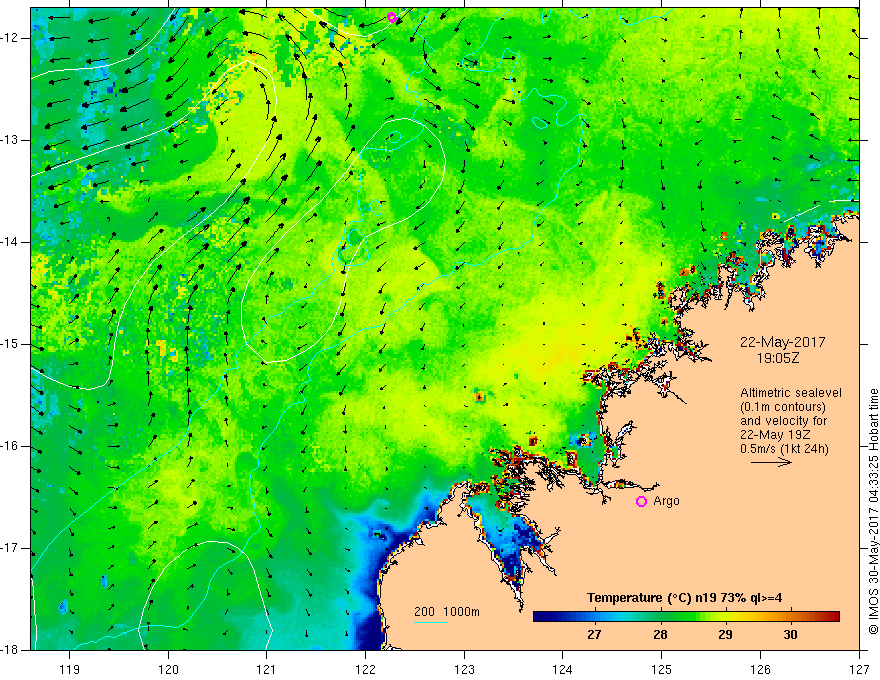This screenshot has width=880, height=680.
Task: Click the '200 1000m' depth label
Action: click(447, 612)
